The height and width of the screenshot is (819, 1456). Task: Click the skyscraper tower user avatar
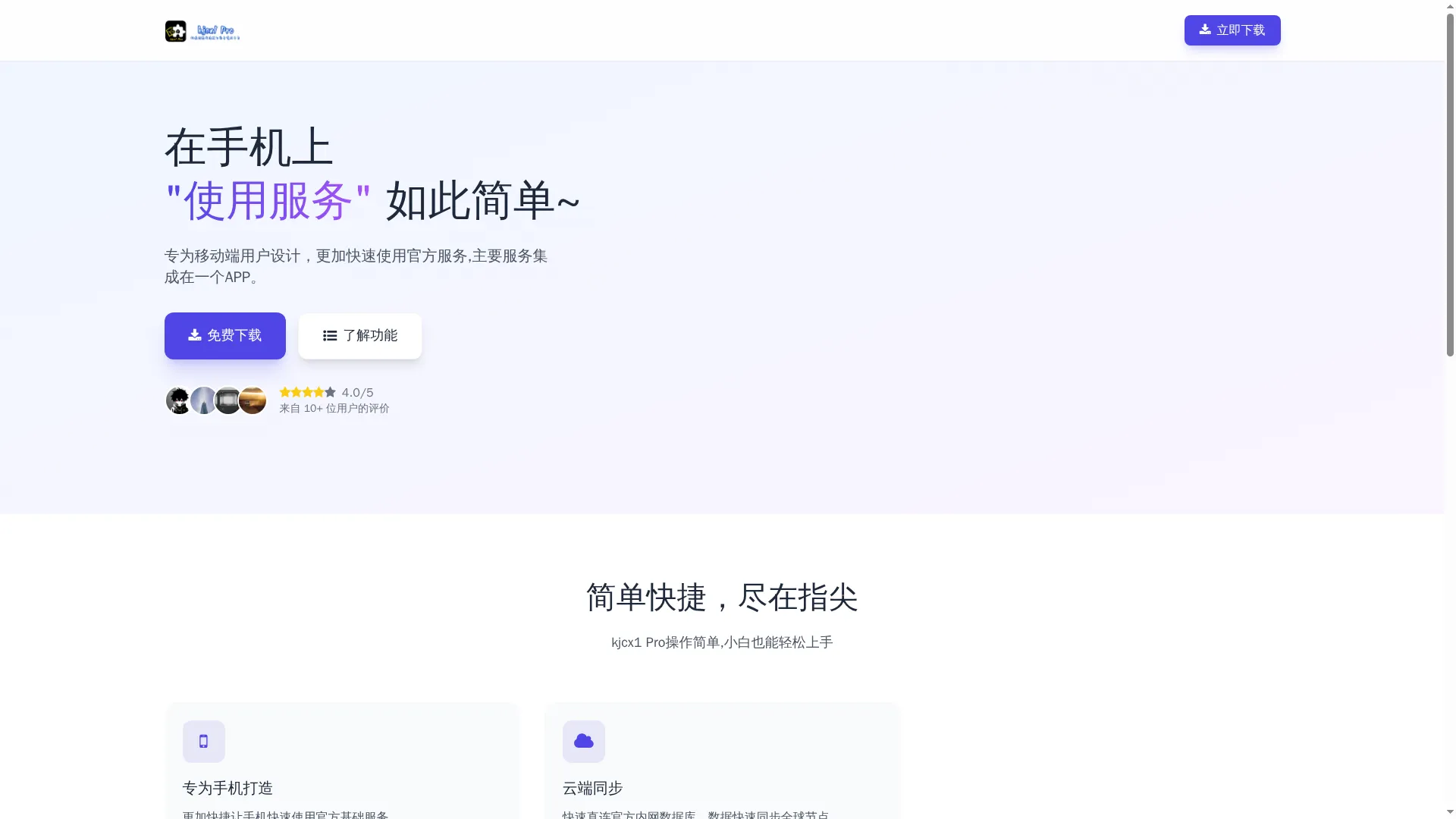[x=203, y=400]
